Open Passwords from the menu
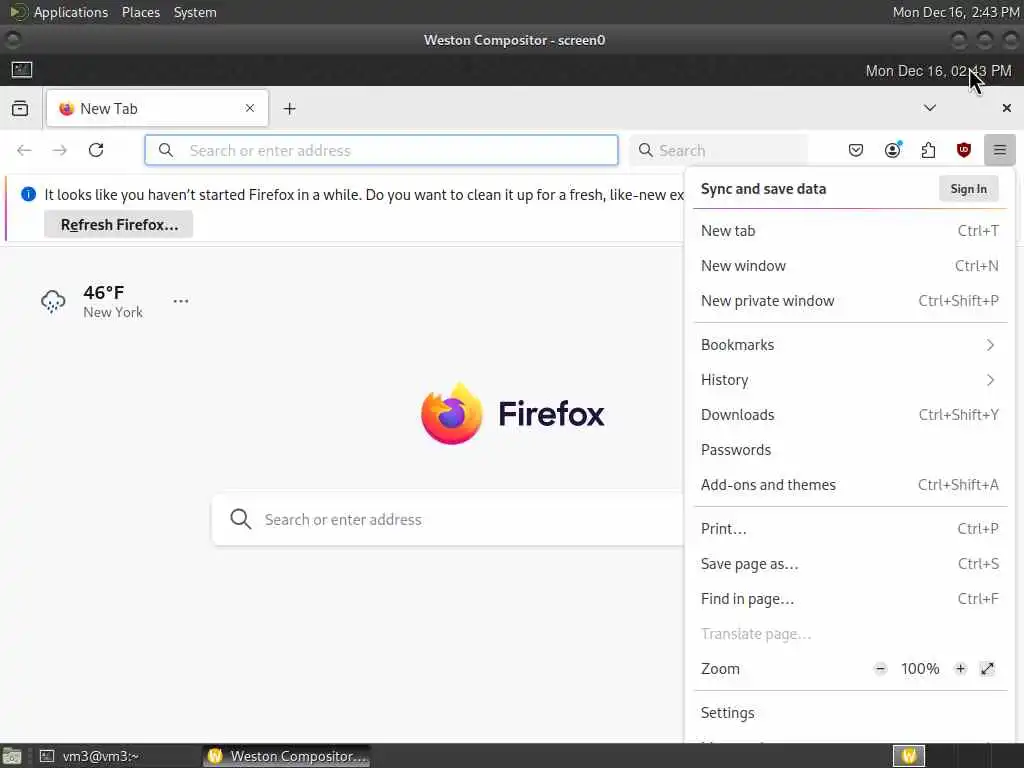This screenshot has width=1024, height=768. click(x=850, y=450)
